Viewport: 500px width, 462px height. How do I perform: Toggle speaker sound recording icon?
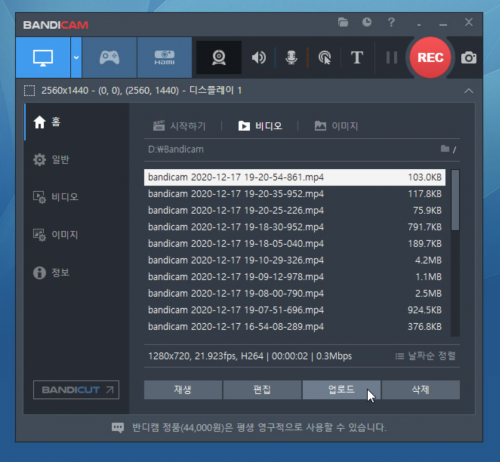(x=259, y=58)
